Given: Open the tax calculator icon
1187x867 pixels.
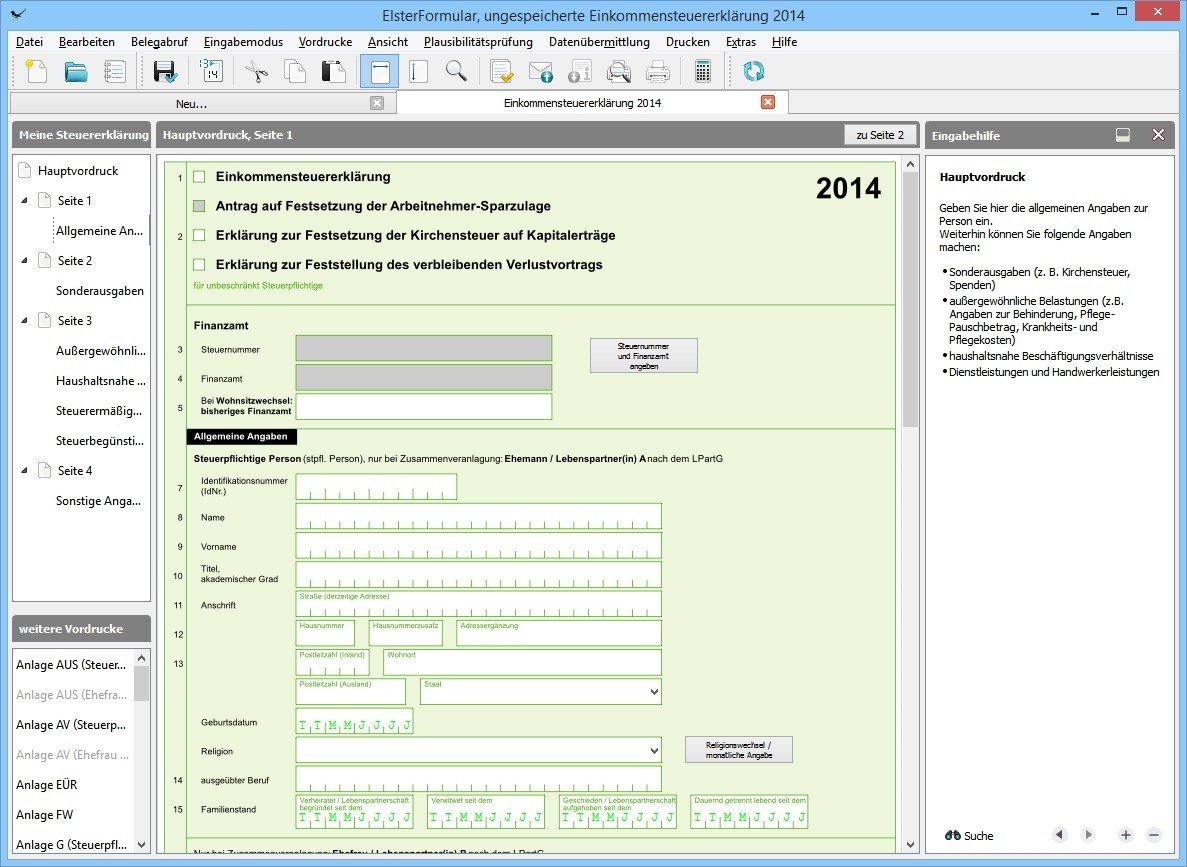Looking at the screenshot, I should point(703,72).
